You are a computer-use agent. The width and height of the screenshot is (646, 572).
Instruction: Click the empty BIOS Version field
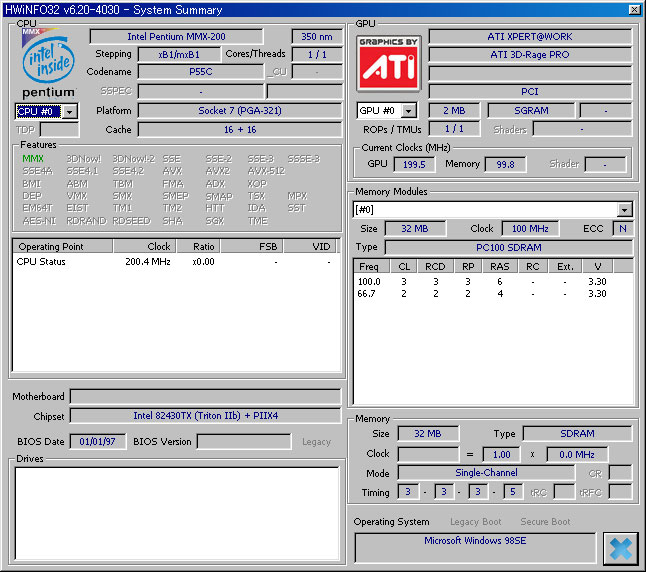[244, 441]
